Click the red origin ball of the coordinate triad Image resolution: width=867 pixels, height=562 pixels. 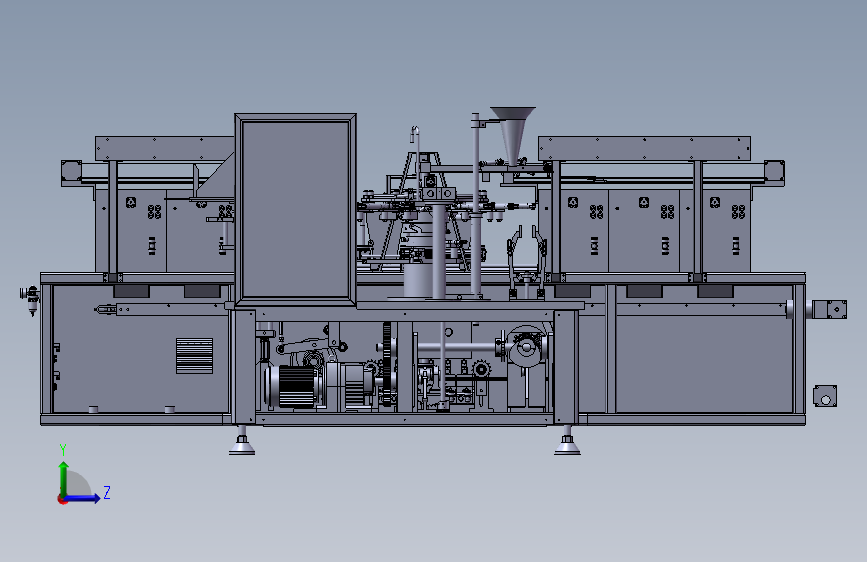pos(62,499)
